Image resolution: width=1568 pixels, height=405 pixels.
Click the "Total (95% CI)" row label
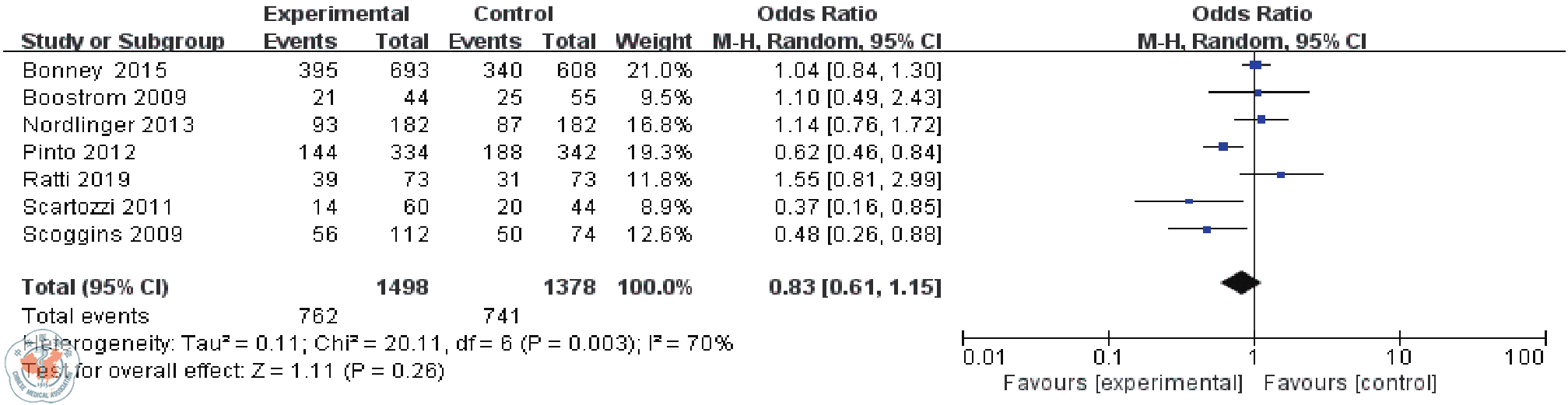point(95,287)
